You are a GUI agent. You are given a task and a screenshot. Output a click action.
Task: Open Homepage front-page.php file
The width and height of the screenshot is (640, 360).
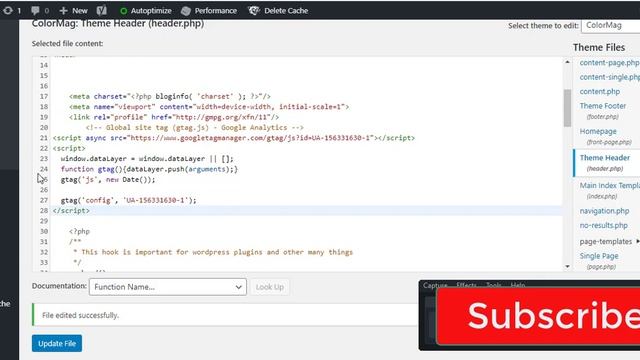pos(598,131)
